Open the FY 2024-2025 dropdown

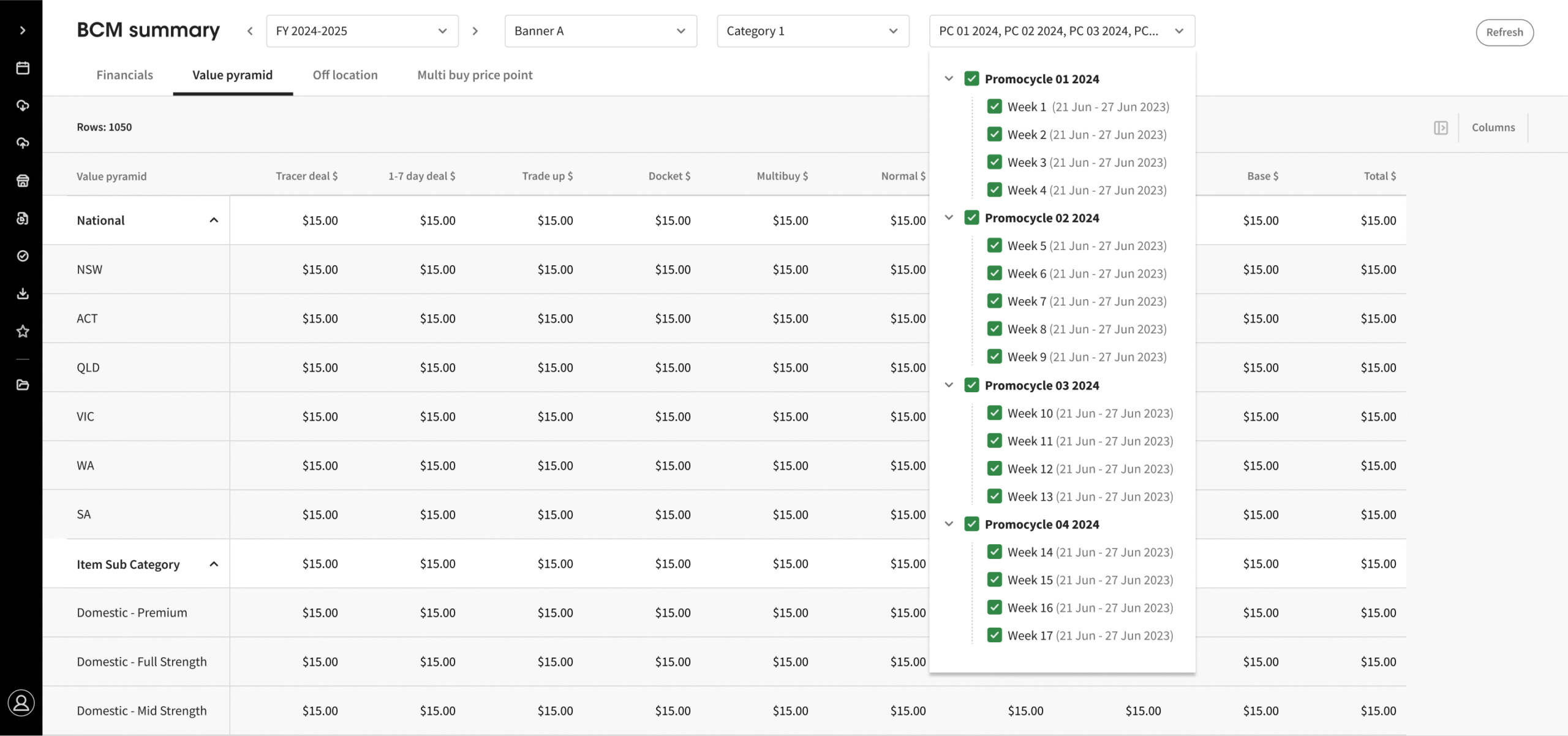pos(362,31)
